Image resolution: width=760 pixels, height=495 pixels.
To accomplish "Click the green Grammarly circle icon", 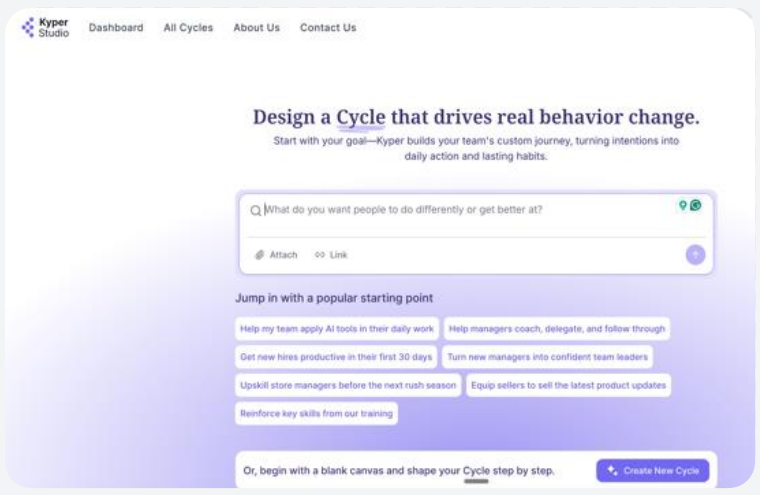I will [696, 205].
